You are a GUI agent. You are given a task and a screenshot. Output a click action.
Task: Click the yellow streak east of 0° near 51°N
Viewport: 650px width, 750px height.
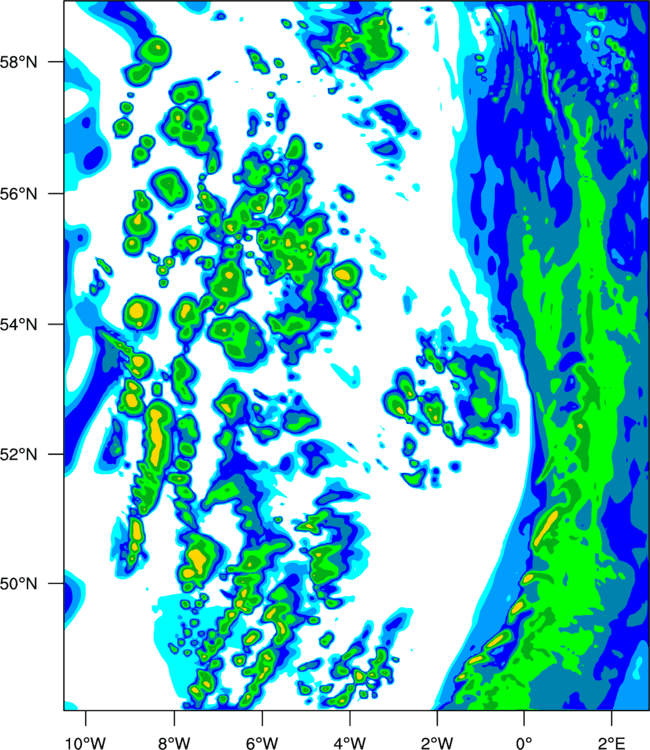[x=546, y=528]
